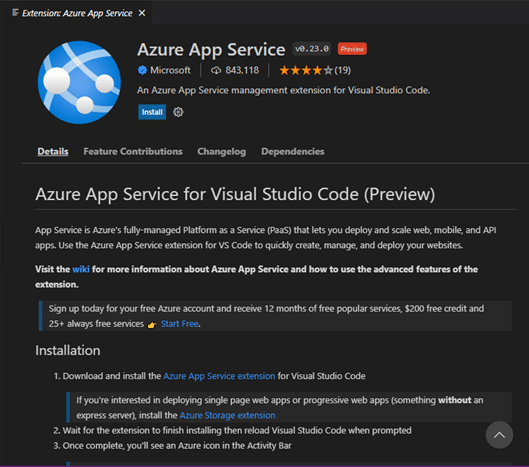The image size is (529, 467).
Task: Click the v0.23.0 version badge
Action: [312, 49]
